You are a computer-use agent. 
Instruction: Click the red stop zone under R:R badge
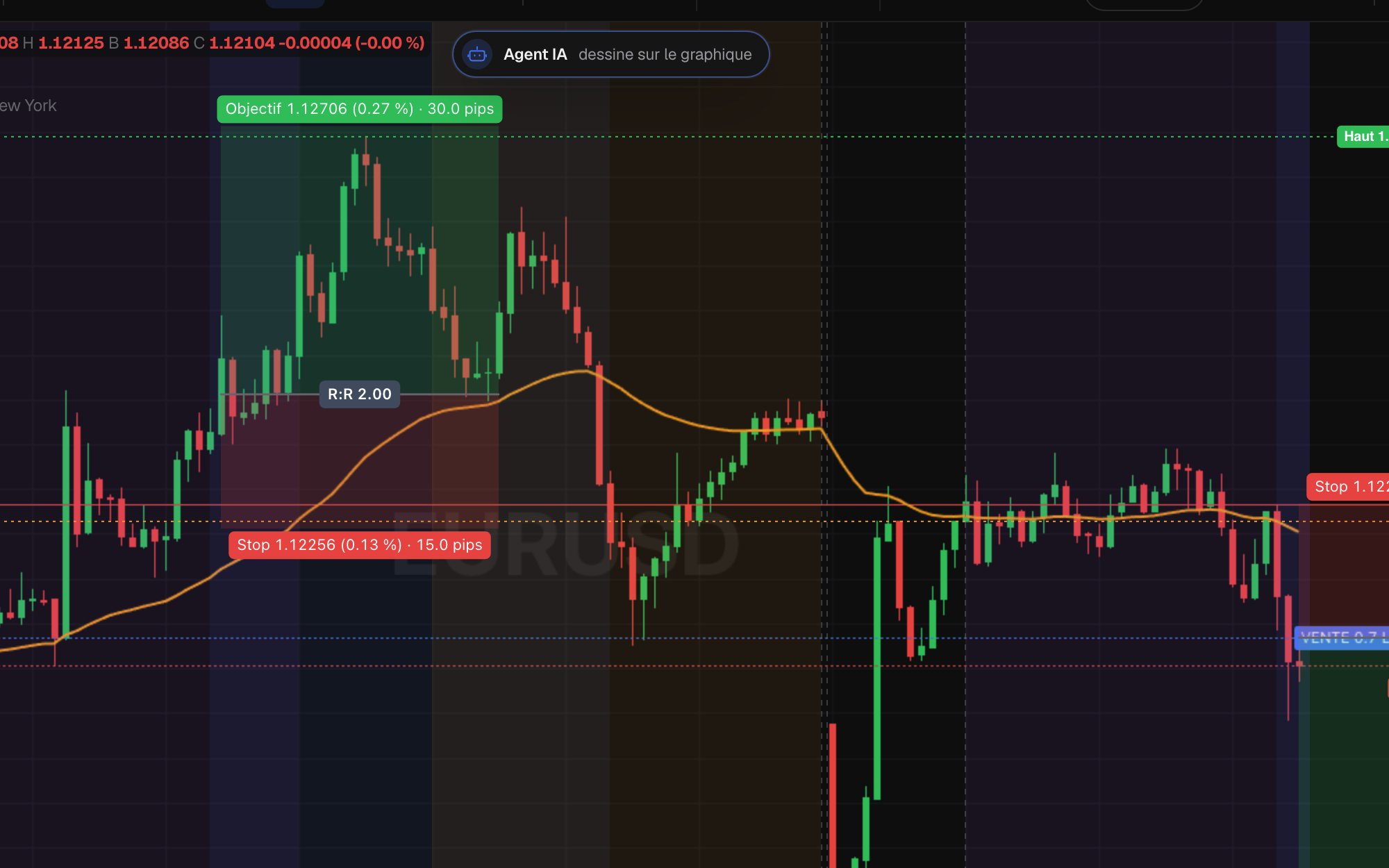click(x=359, y=458)
